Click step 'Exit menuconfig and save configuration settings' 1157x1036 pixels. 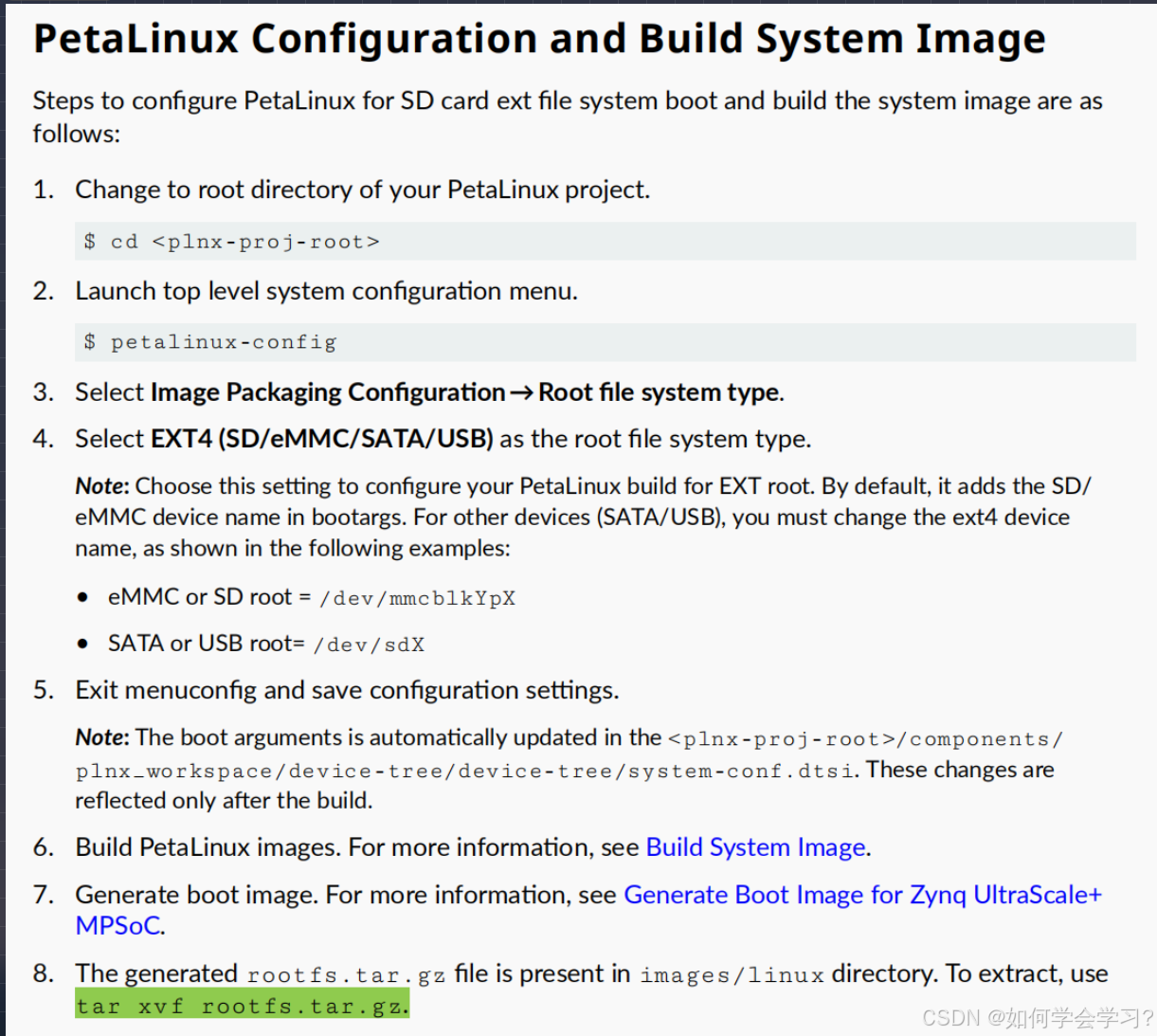(347, 690)
